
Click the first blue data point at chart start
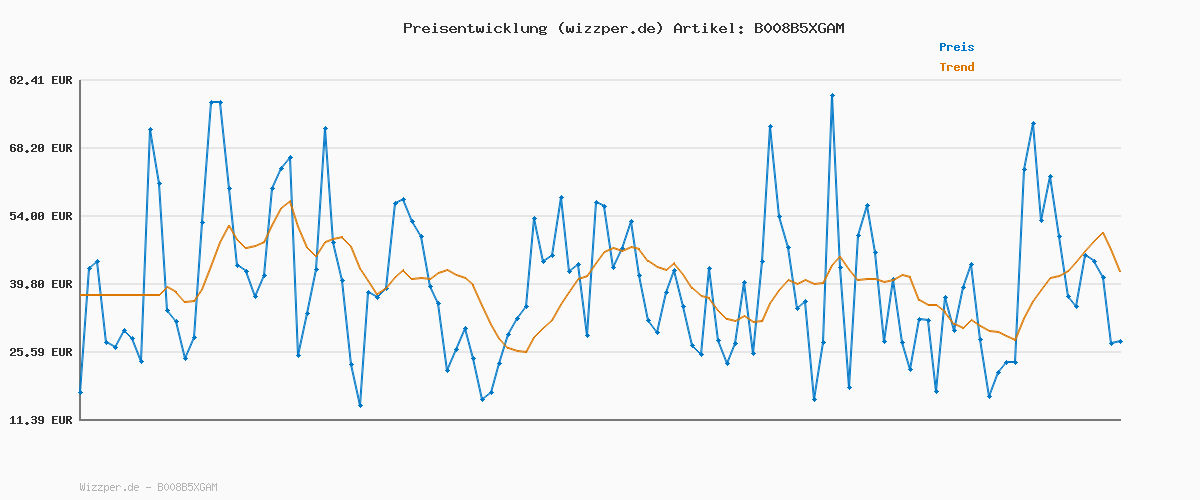80,392
